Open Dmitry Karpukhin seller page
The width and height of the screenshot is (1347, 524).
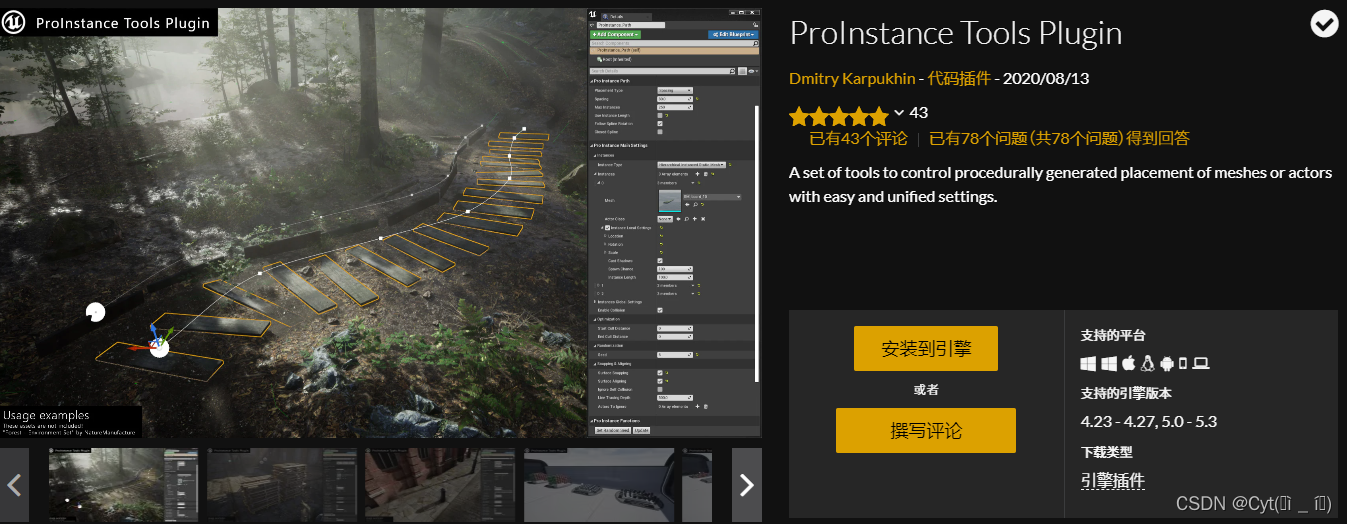point(852,78)
